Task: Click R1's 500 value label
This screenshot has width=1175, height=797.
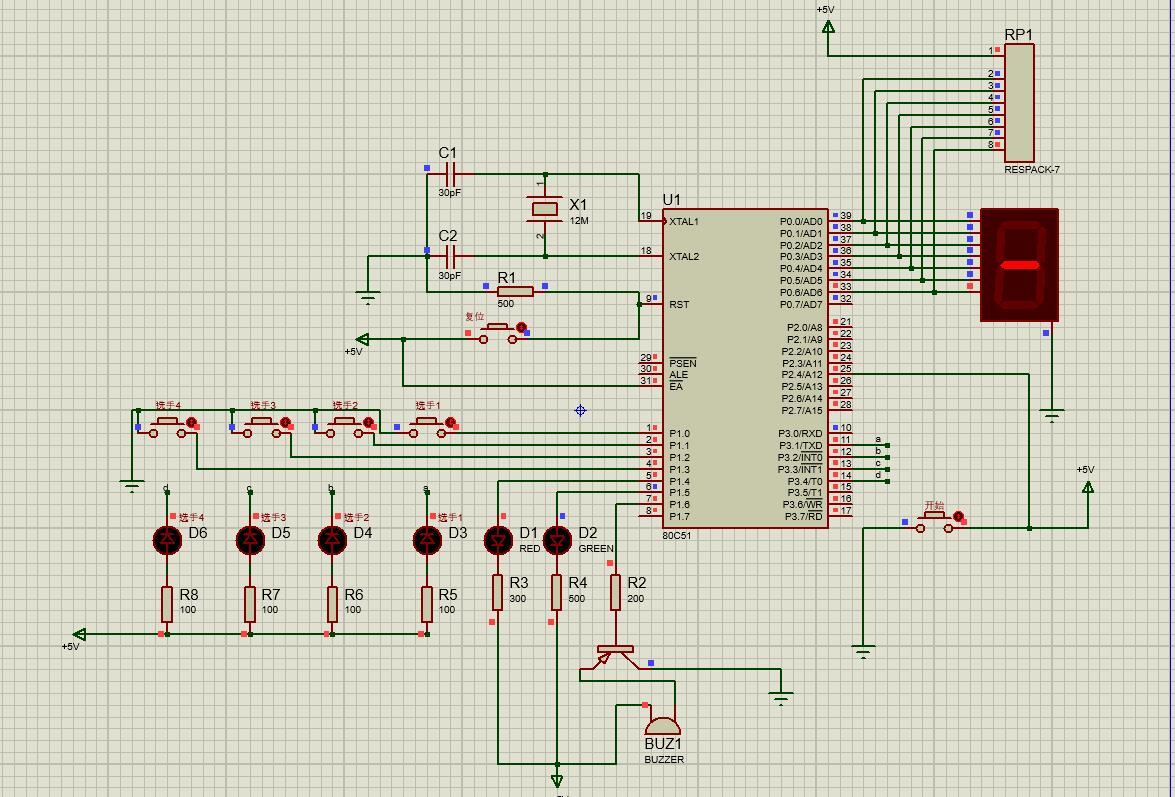Action: (506, 304)
